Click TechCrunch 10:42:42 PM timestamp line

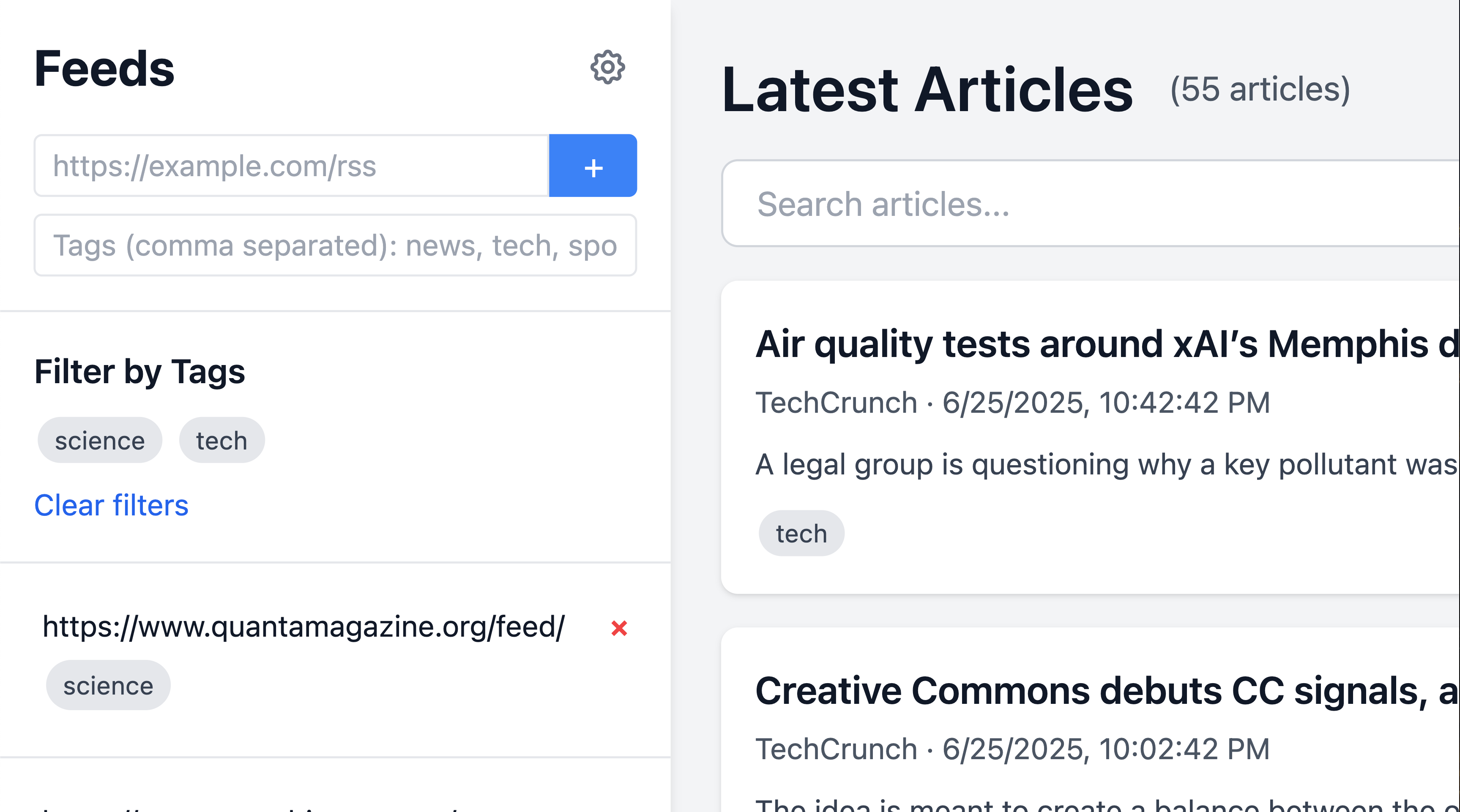(x=1012, y=403)
